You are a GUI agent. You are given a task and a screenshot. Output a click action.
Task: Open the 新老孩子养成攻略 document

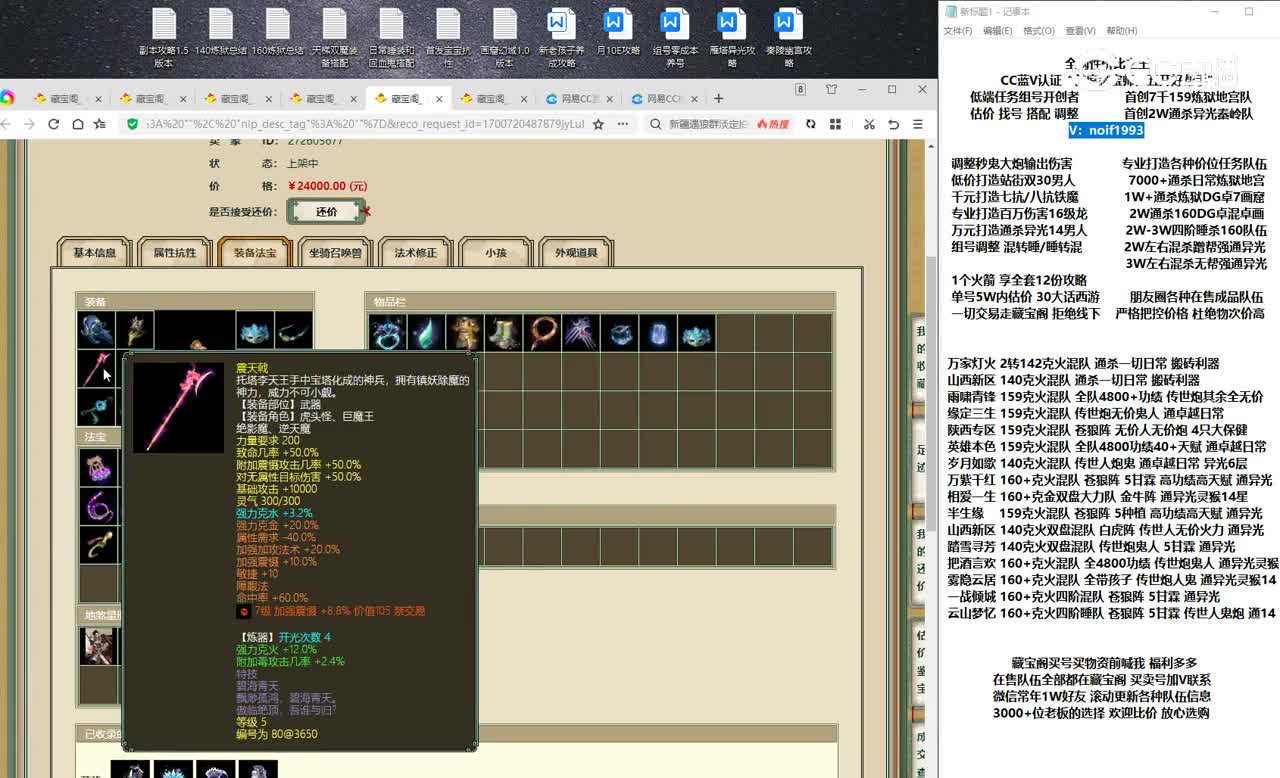[x=560, y=38]
